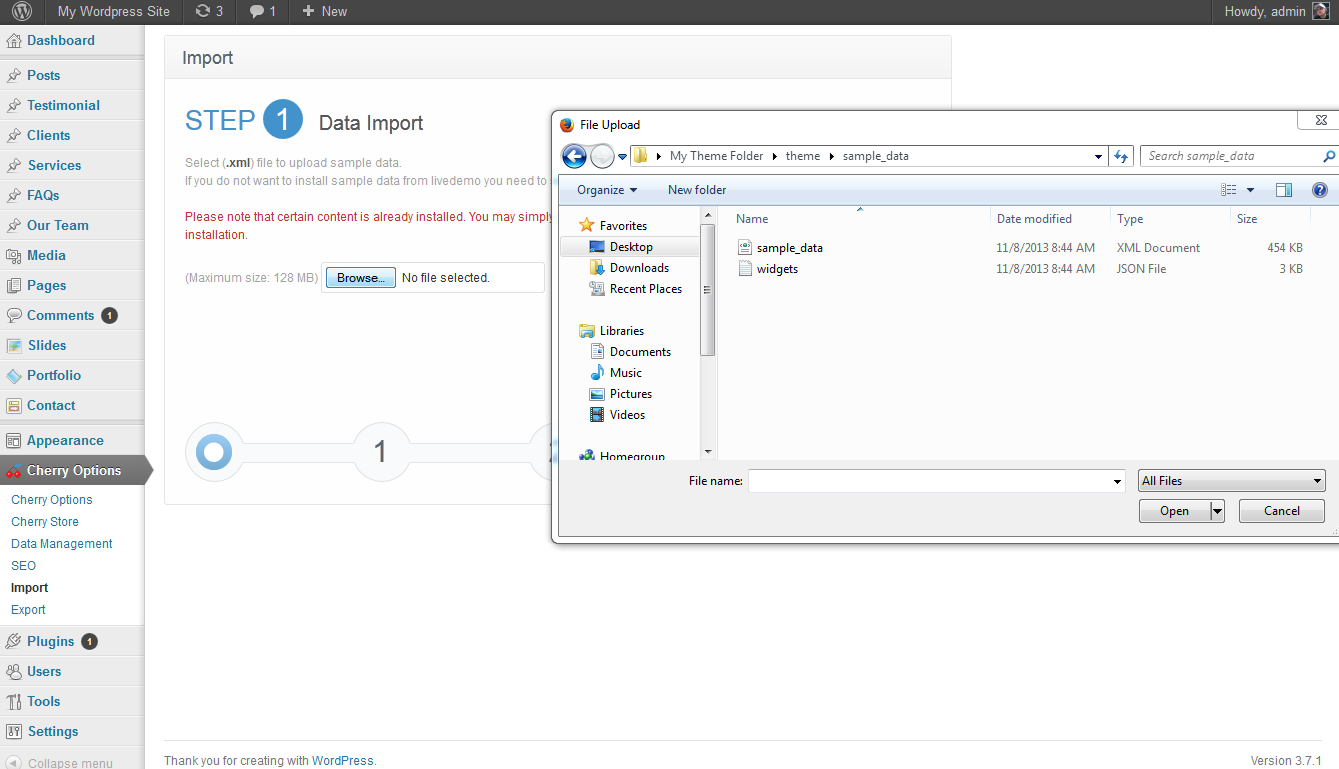This screenshot has height=769, width=1339.
Task: Click the WordPress logo in admin bar
Action: tap(22, 12)
